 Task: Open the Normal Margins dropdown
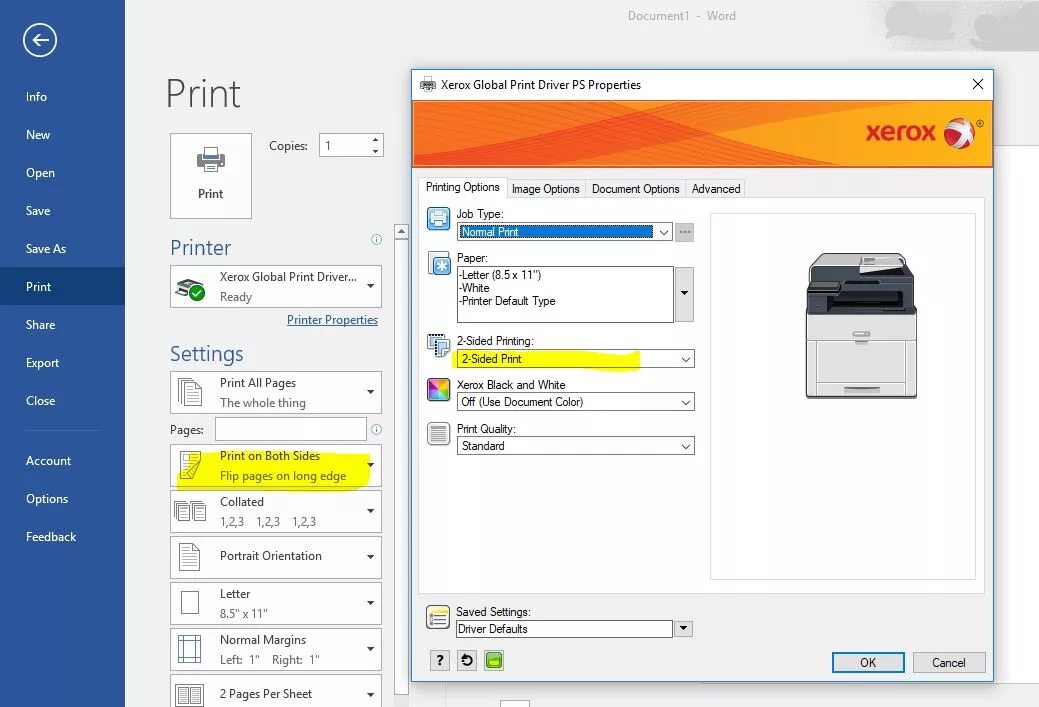point(276,649)
